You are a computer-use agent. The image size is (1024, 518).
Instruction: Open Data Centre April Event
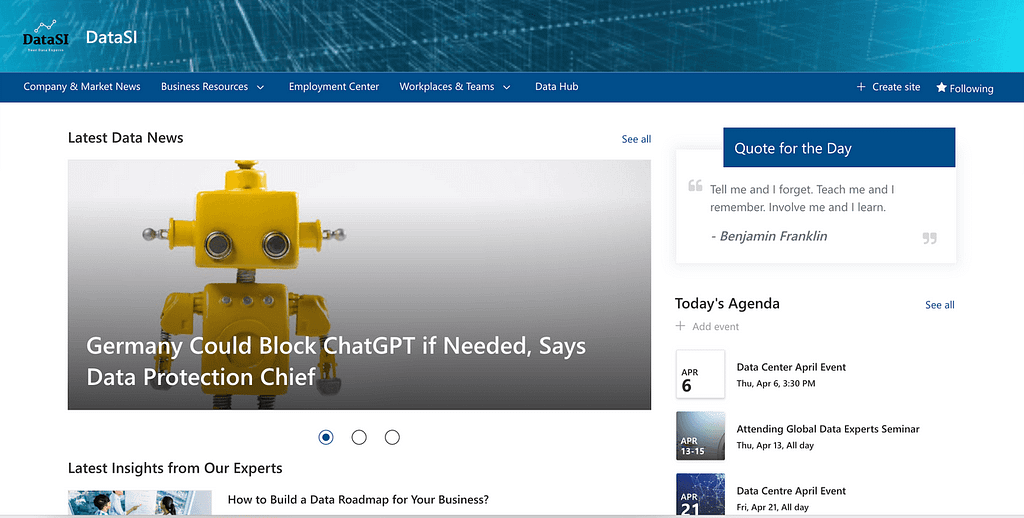click(791, 491)
